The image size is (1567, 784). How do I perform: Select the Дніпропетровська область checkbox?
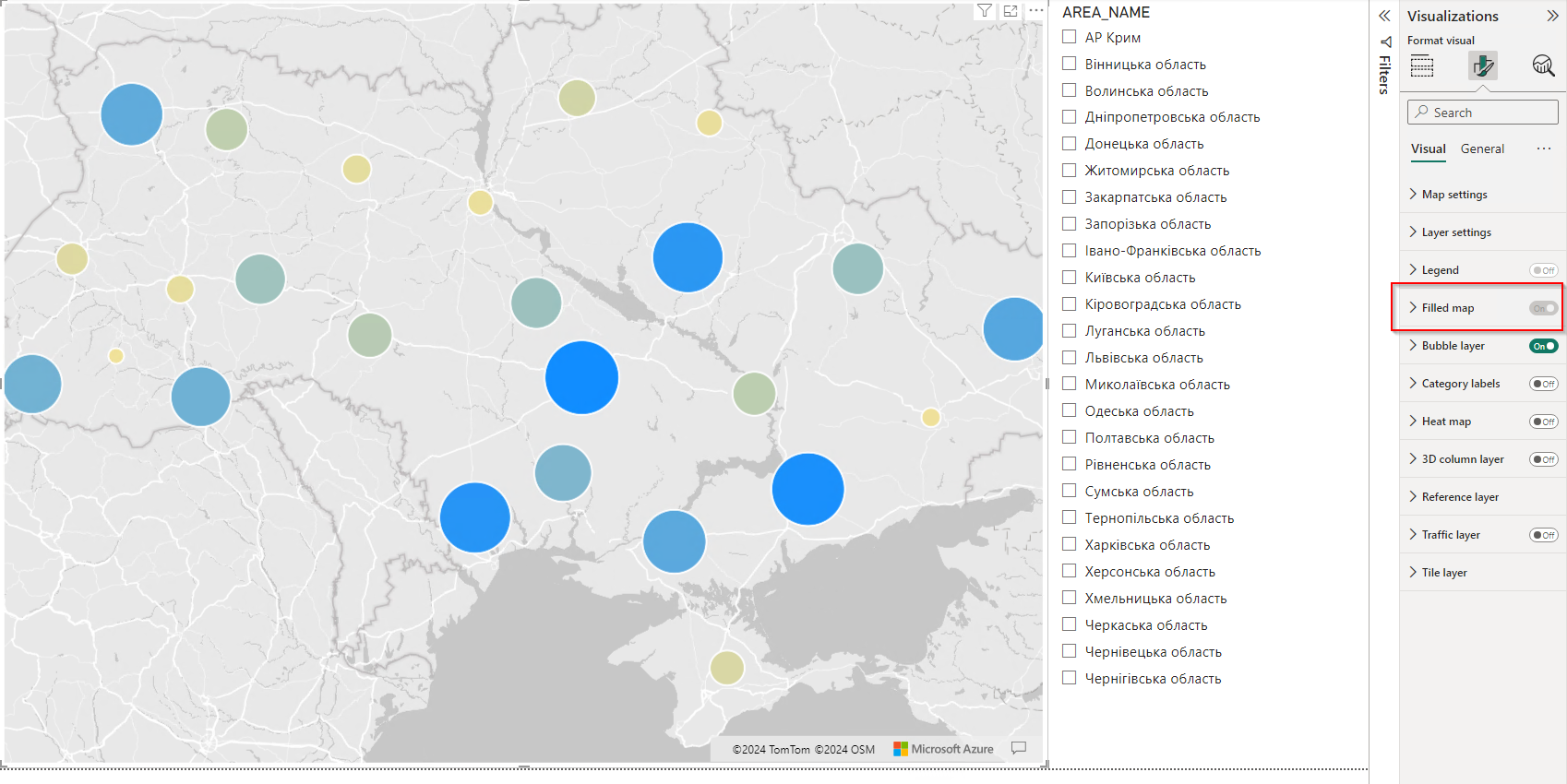[x=1069, y=117]
